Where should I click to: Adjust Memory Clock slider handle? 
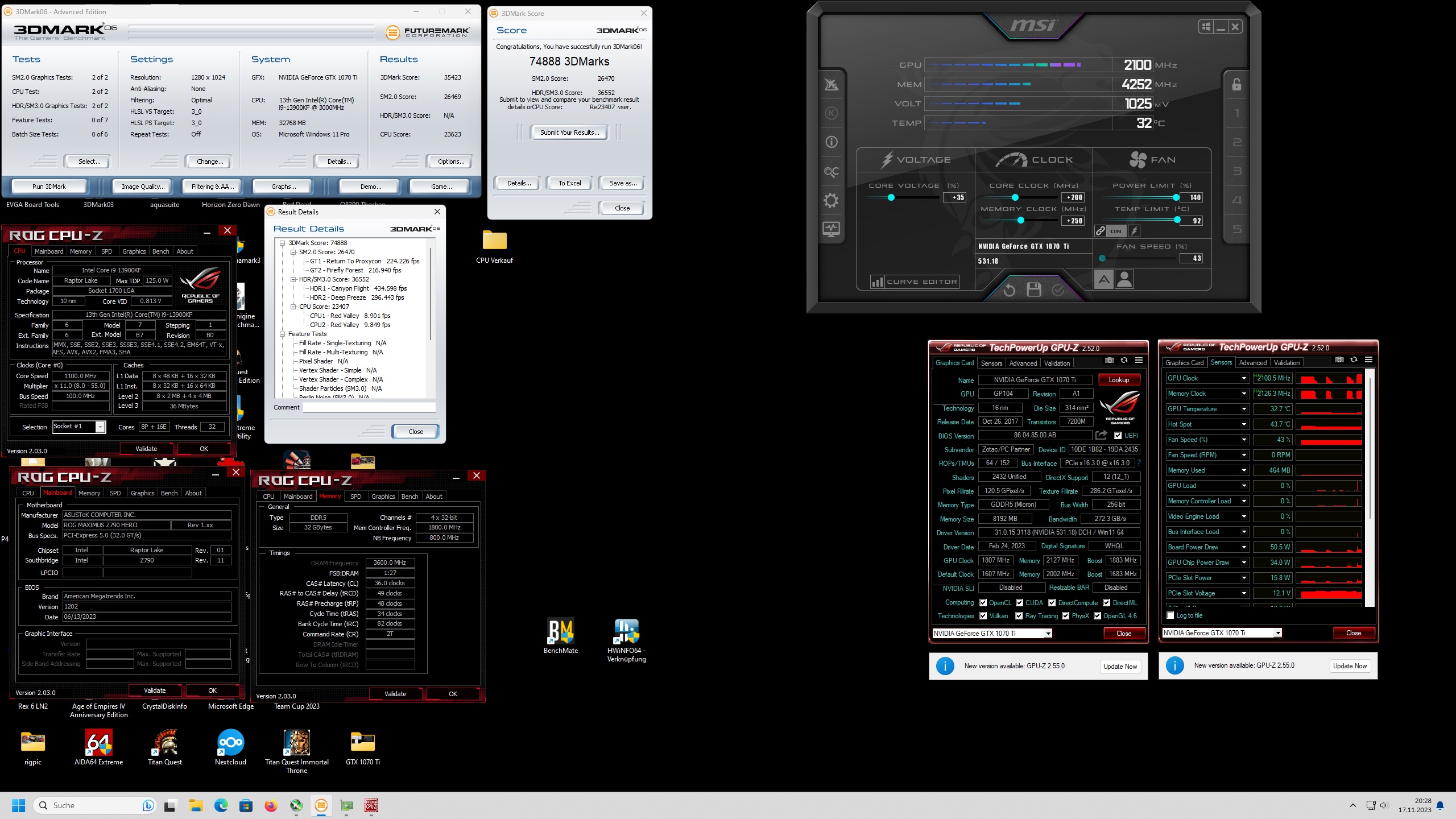coord(1021,220)
